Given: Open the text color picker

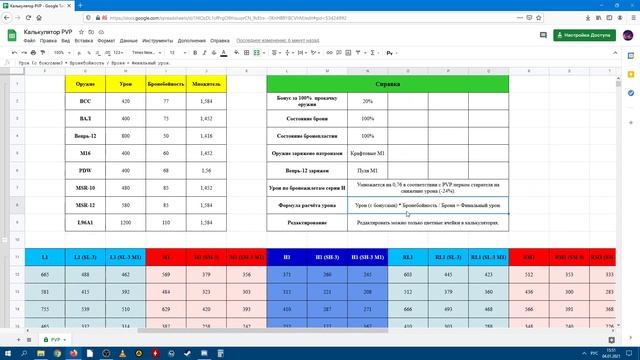Looking at the screenshot, I should tap(224, 53).
